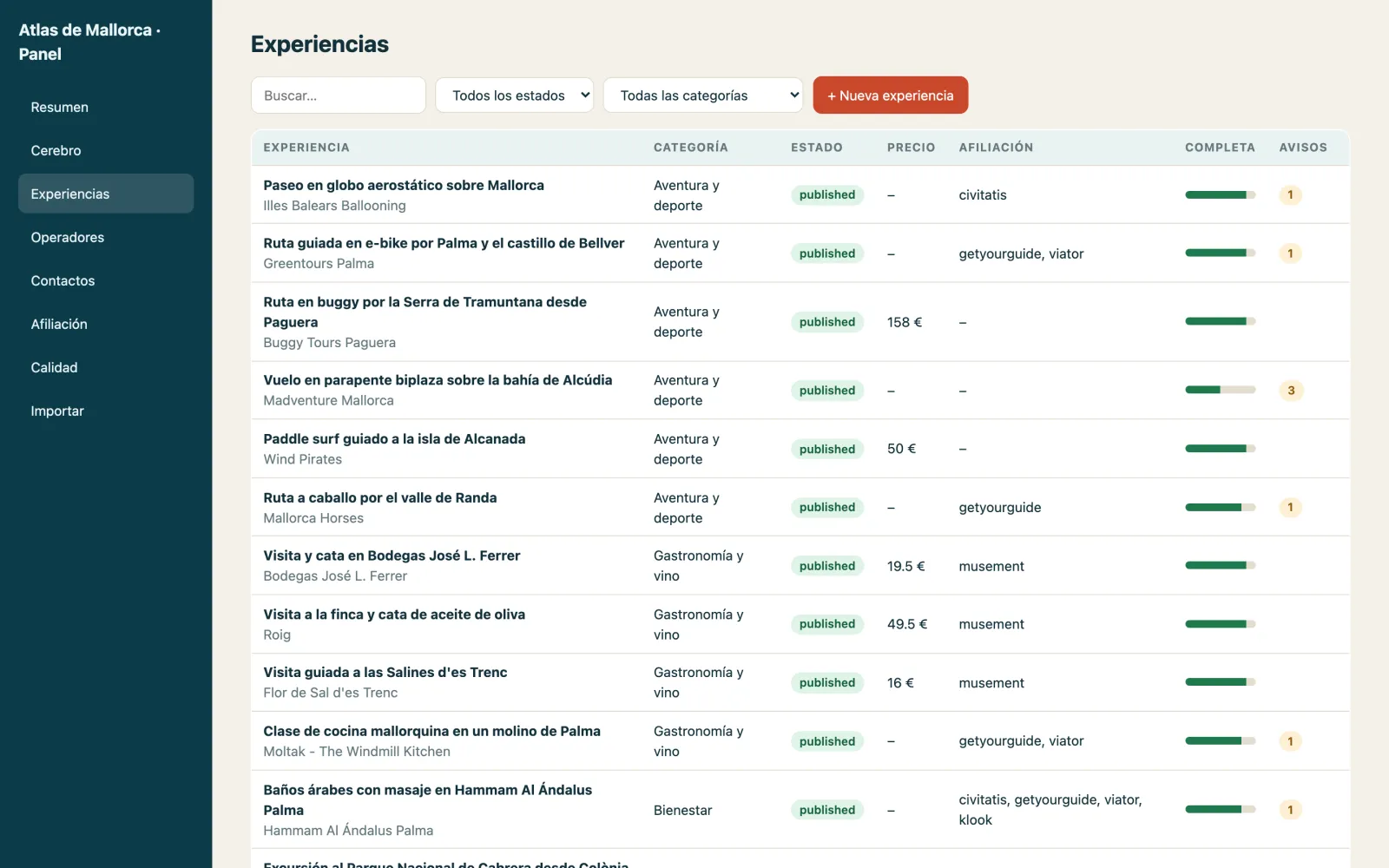Click the avisos badge for Baños árabes row

click(x=1291, y=810)
